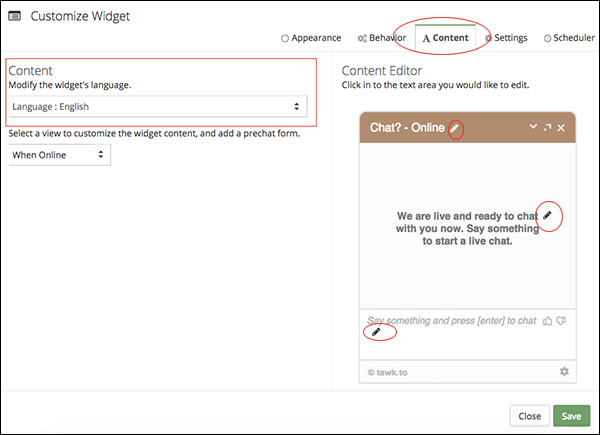Click thumbs down icon in chat widget
The image size is (600, 435).
click(x=561, y=321)
